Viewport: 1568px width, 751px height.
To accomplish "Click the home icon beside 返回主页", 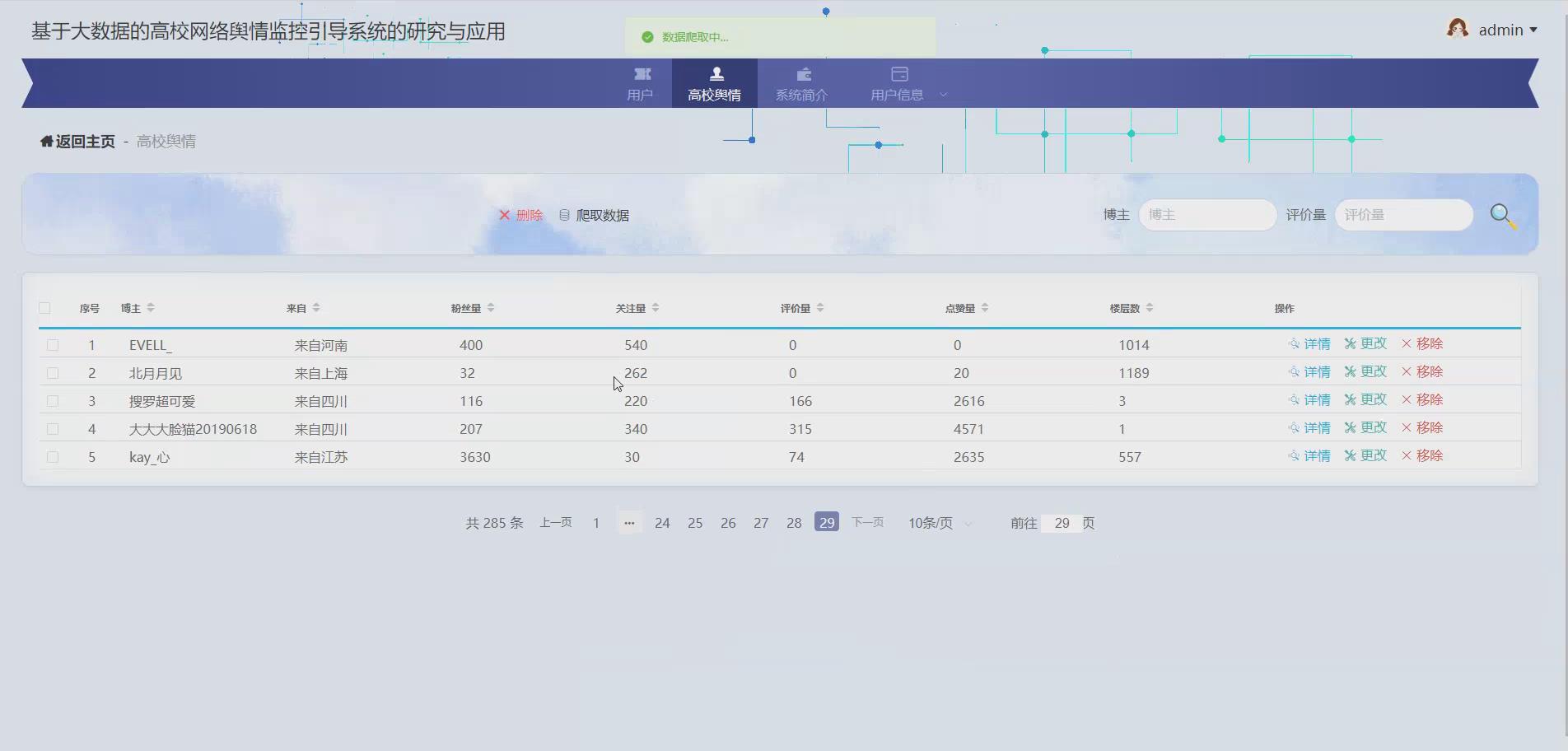I will click(46, 141).
